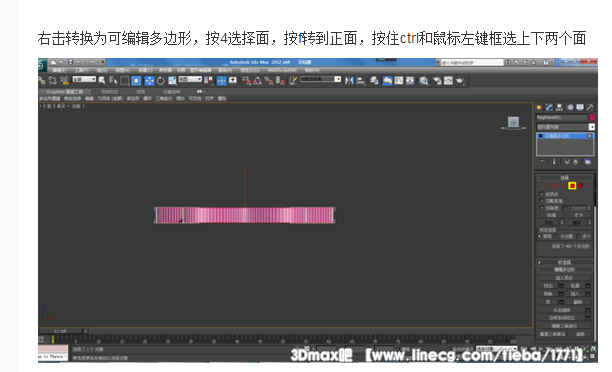Switch to Create command panel tab

click(539, 107)
